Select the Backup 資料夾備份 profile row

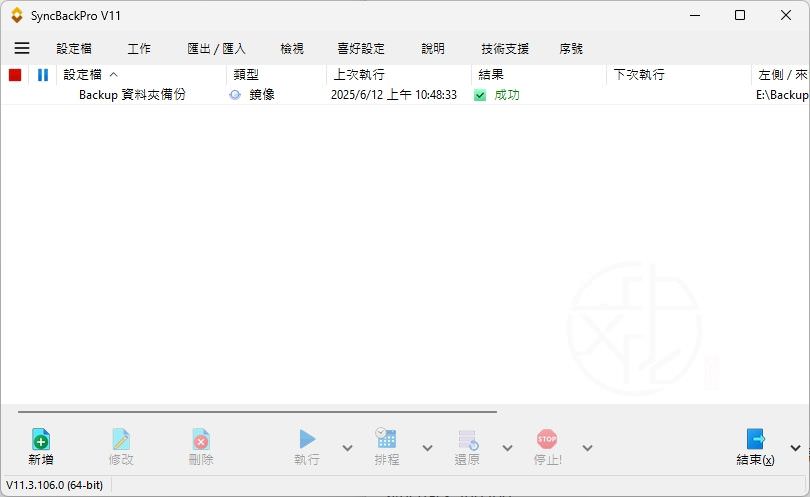pyautogui.click(x=132, y=95)
